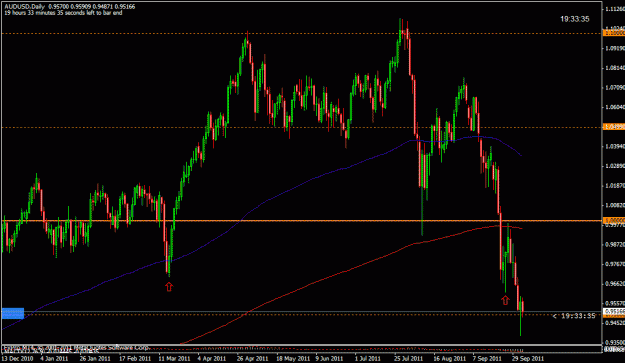Click the 4 Apr 2011 date label

[212, 359]
